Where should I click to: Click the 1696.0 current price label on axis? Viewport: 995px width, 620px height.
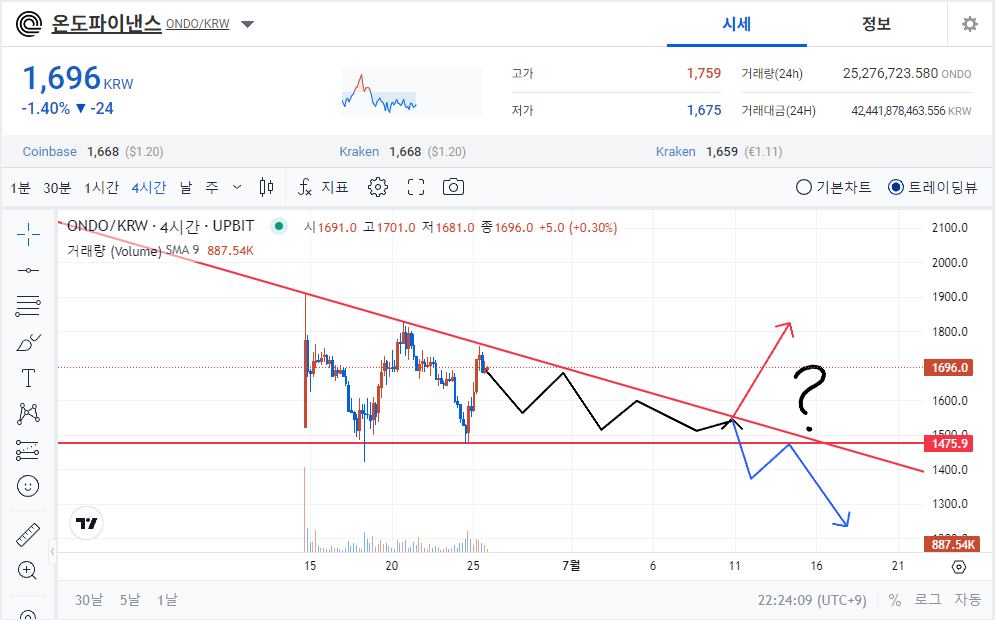[x=949, y=367]
